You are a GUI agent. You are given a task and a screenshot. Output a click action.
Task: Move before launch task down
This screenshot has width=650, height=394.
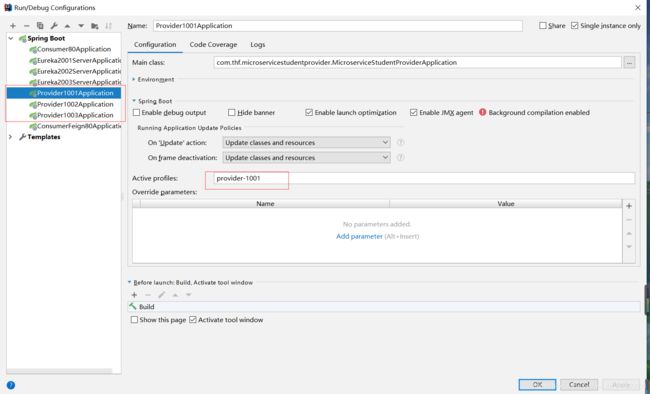[189, 295]
